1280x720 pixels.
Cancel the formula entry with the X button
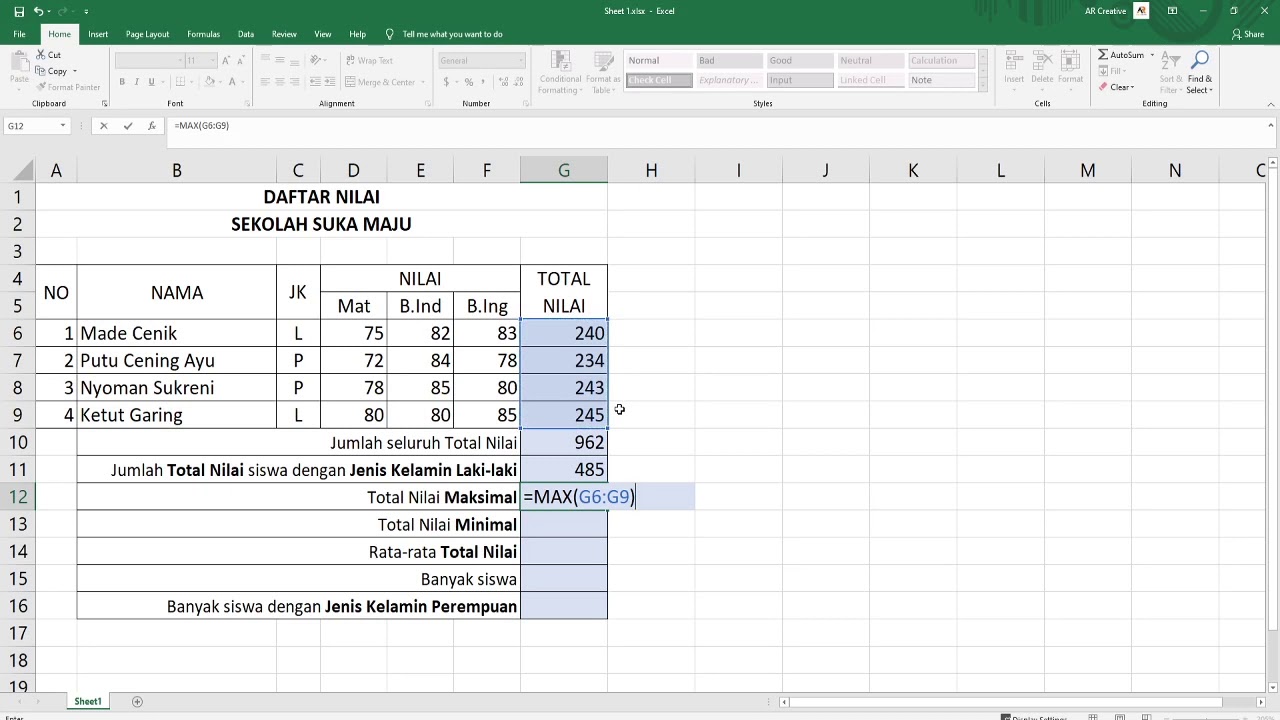[x=103, y=126]
